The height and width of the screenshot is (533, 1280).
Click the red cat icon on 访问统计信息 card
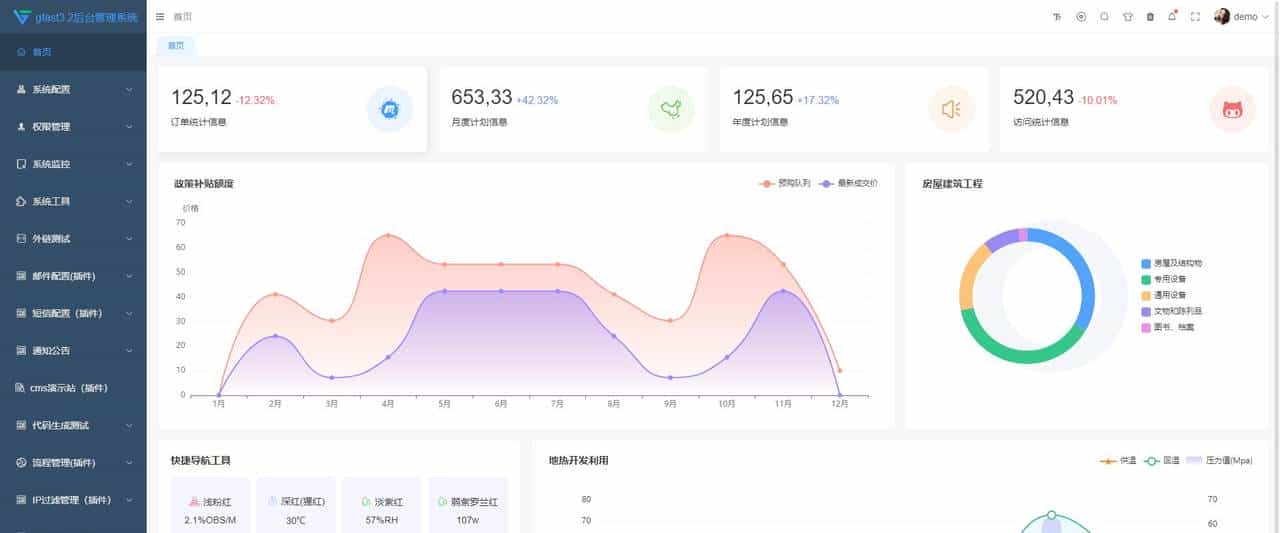click(x=1233, y=109)
